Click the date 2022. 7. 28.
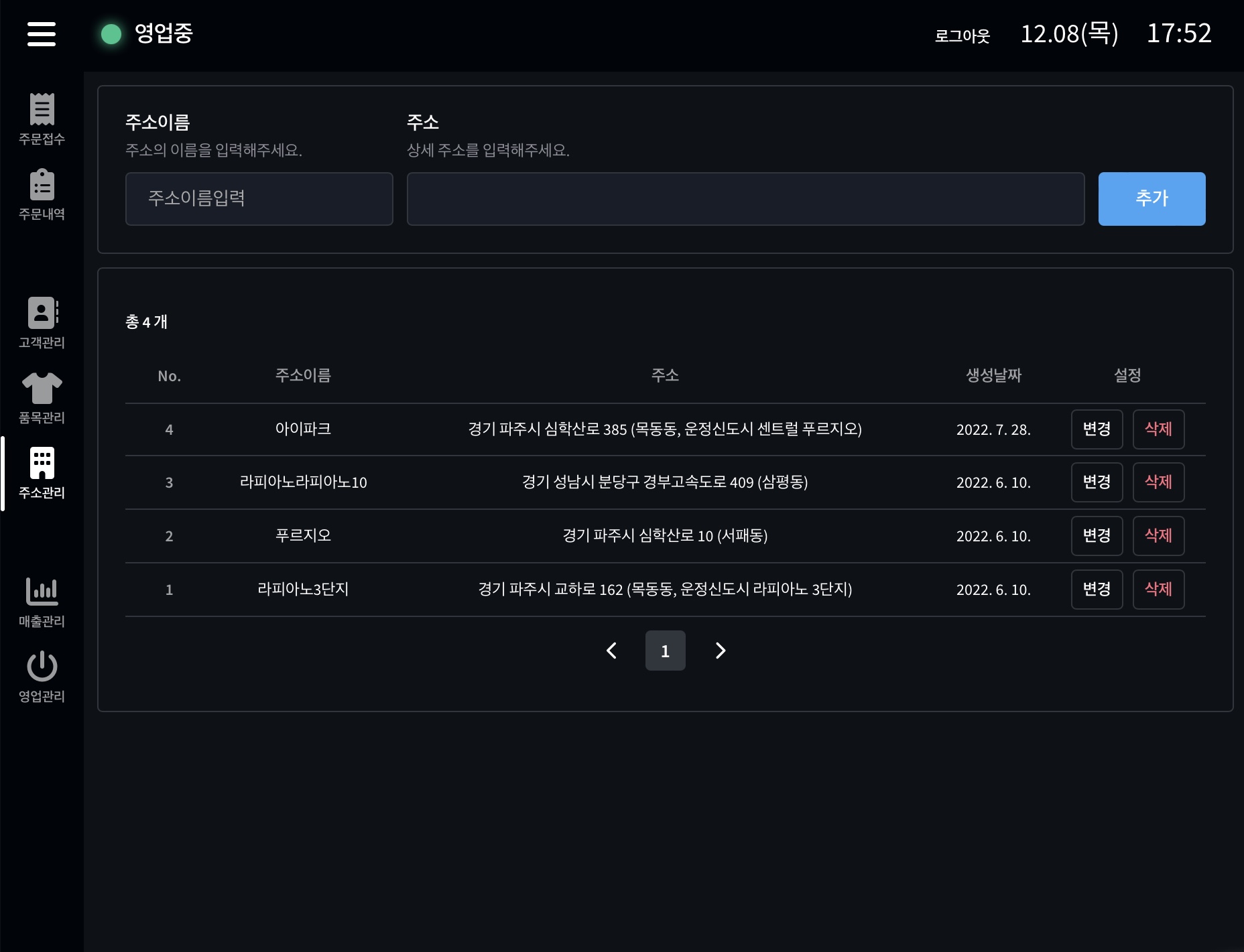The height and width of the screenshot is (952, 1244). point(993,430)
